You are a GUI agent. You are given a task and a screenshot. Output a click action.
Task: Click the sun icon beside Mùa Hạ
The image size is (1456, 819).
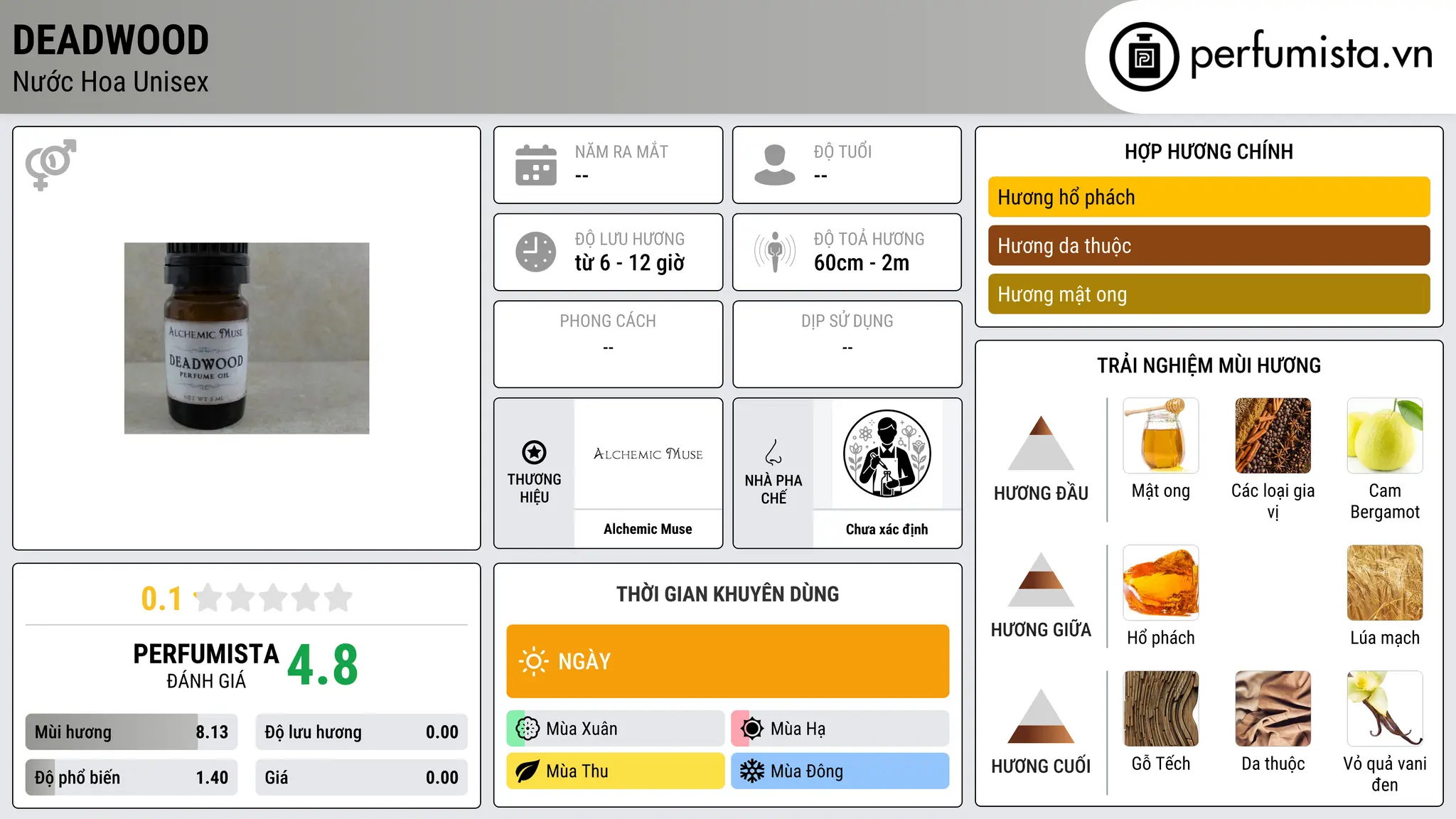coord(752,729)
